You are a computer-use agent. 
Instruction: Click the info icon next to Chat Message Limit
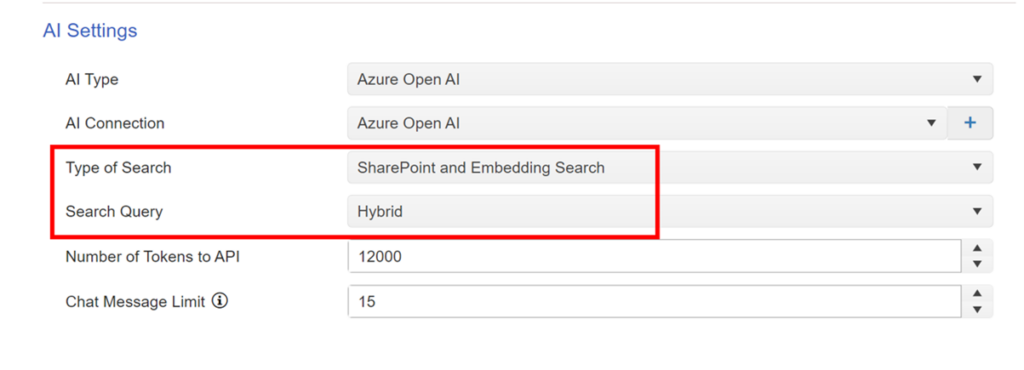coord(220,301)
